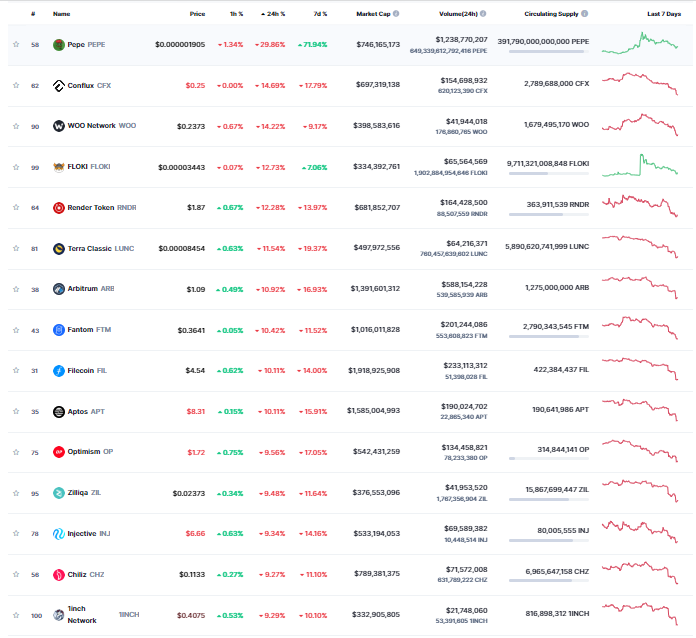The image size is (696, 638).
Task: Click the WOO Network logo icon
Action: pyautogui.click(x=59, y=126)
